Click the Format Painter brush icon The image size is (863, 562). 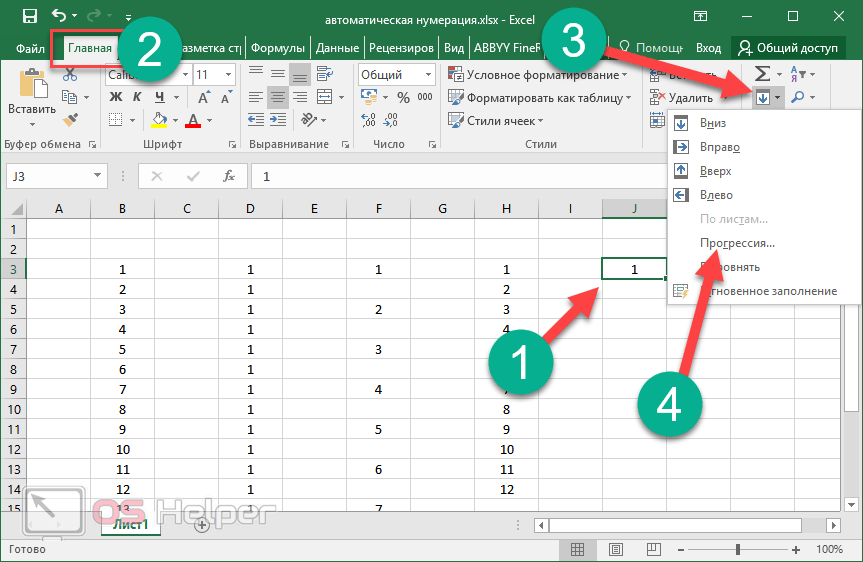point(70,119)
